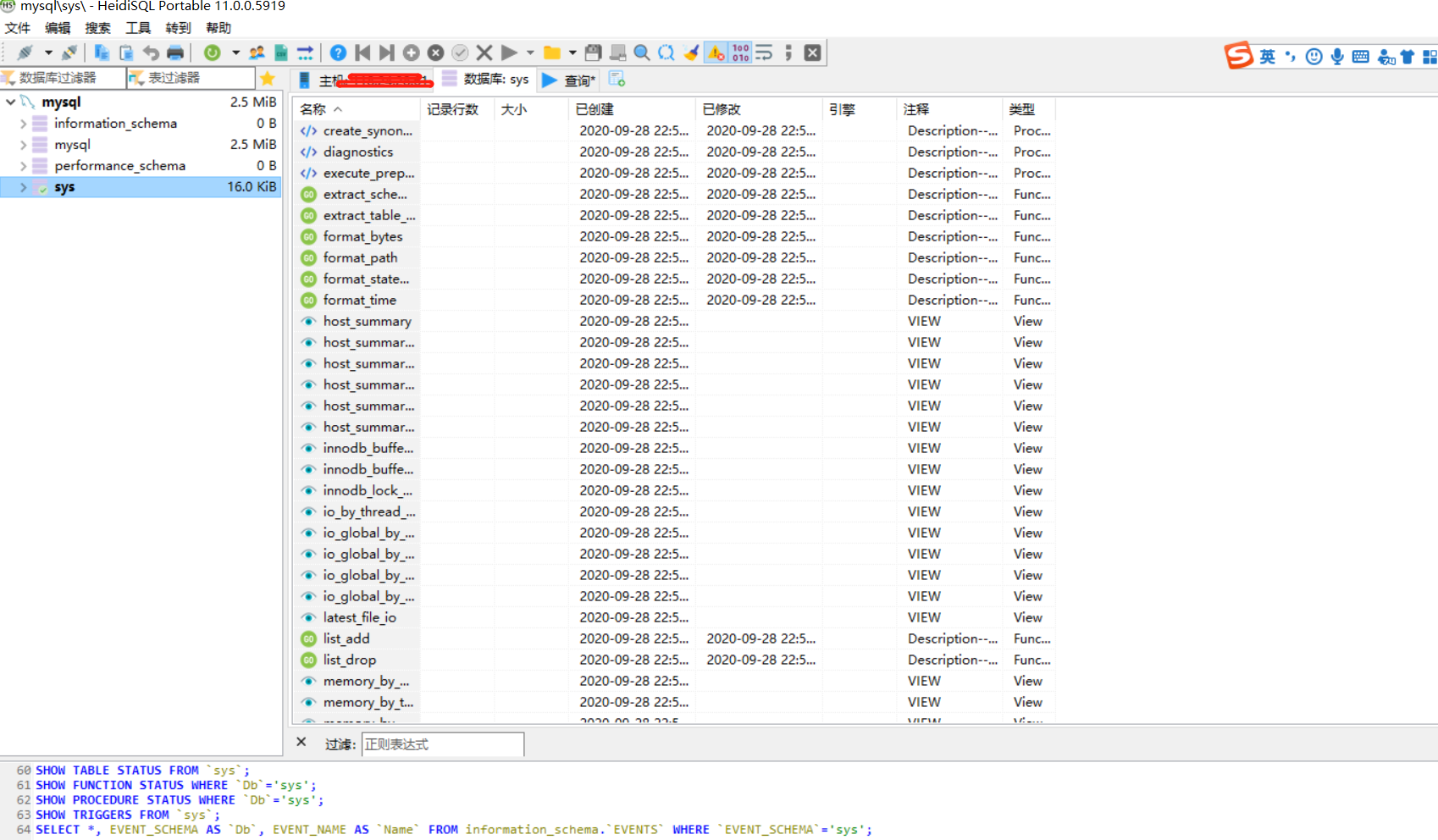The height and width of the screenshot is (840, 1438).
Task: Open the 搜索 menu
Action: 97,28
